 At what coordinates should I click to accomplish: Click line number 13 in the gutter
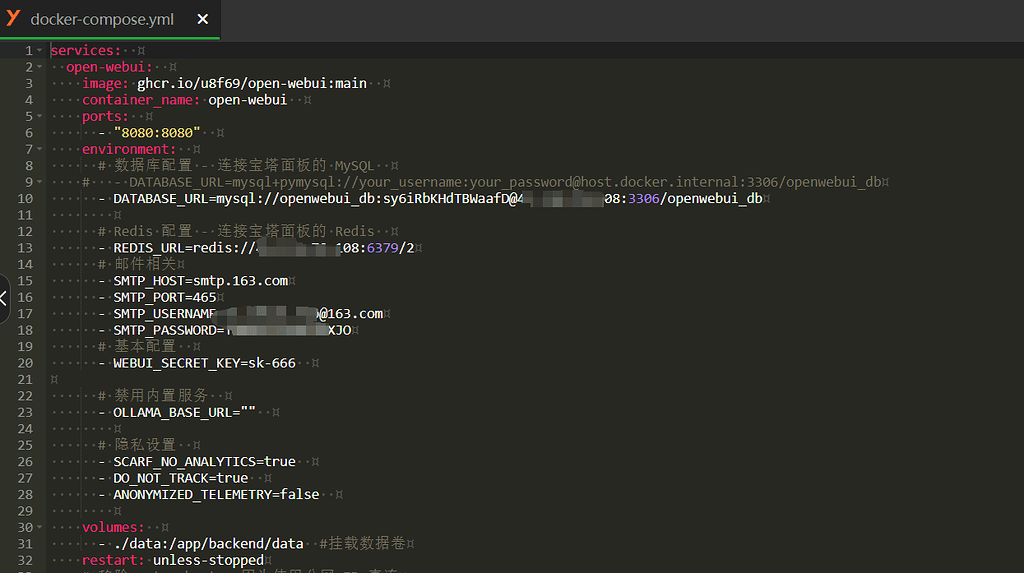tap(25, 248)
